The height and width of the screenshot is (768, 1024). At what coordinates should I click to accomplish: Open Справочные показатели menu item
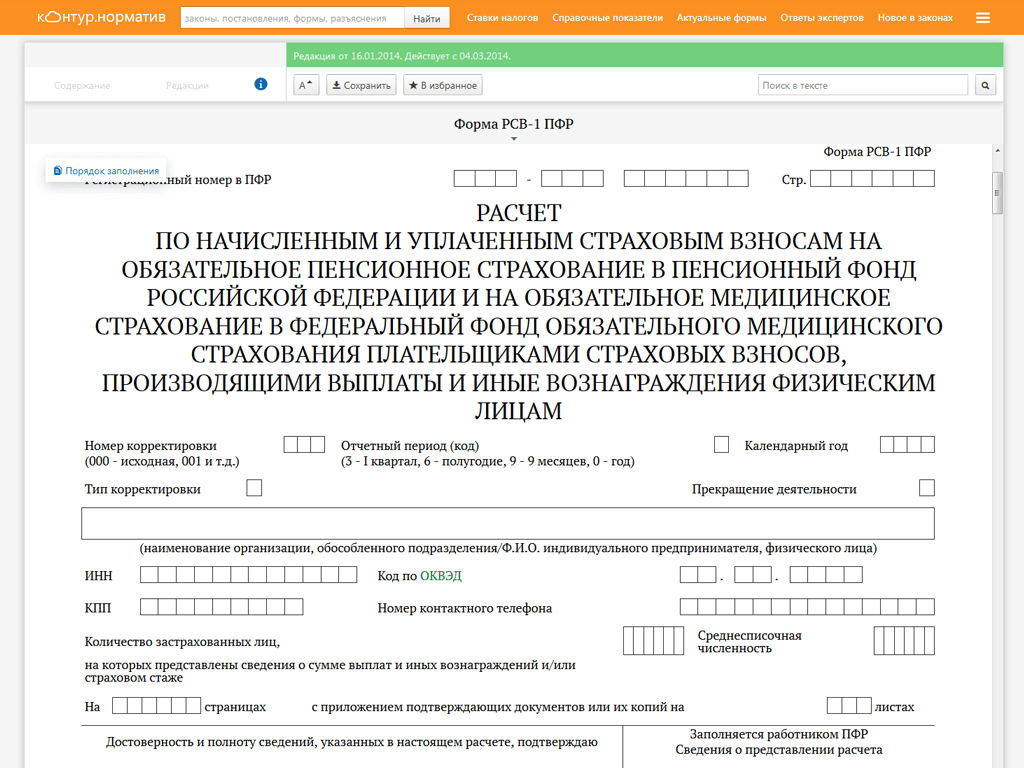pyautogui.click(x=607, y=18)
